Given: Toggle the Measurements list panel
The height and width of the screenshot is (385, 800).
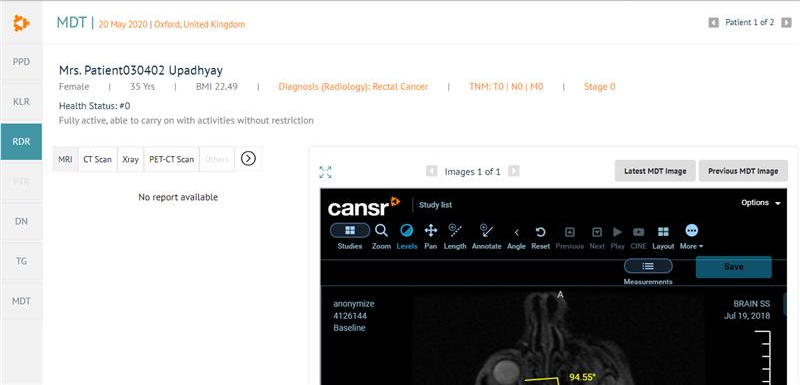Looking at the screenshot, I should click(648, 272).
